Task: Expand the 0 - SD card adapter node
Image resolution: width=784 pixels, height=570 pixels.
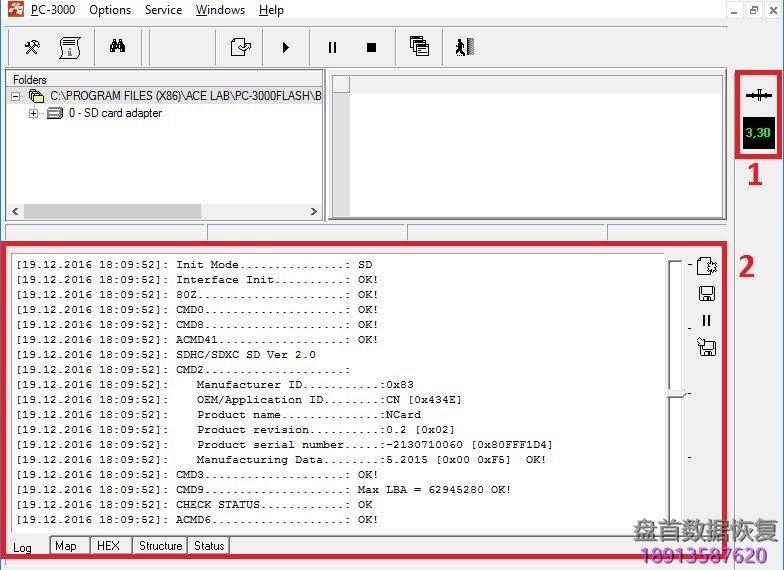Action: 33,113
